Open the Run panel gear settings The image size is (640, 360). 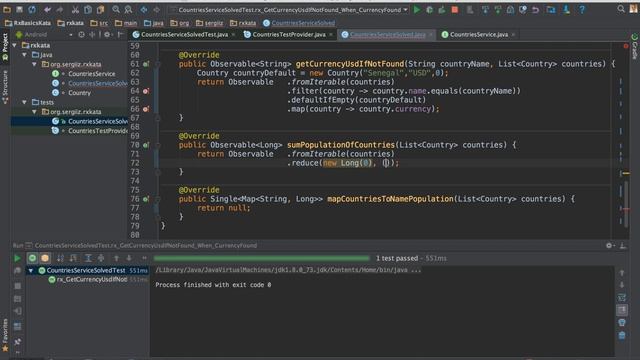point(609,245)
